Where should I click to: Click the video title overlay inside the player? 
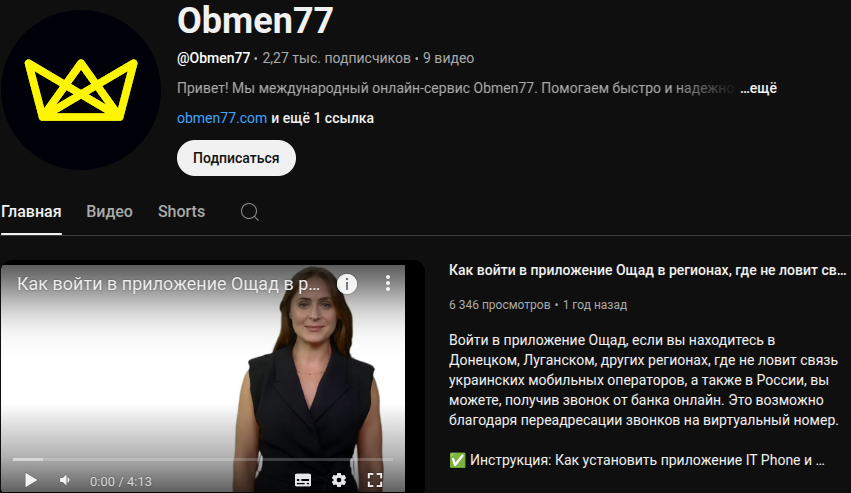tap(168, 284)
